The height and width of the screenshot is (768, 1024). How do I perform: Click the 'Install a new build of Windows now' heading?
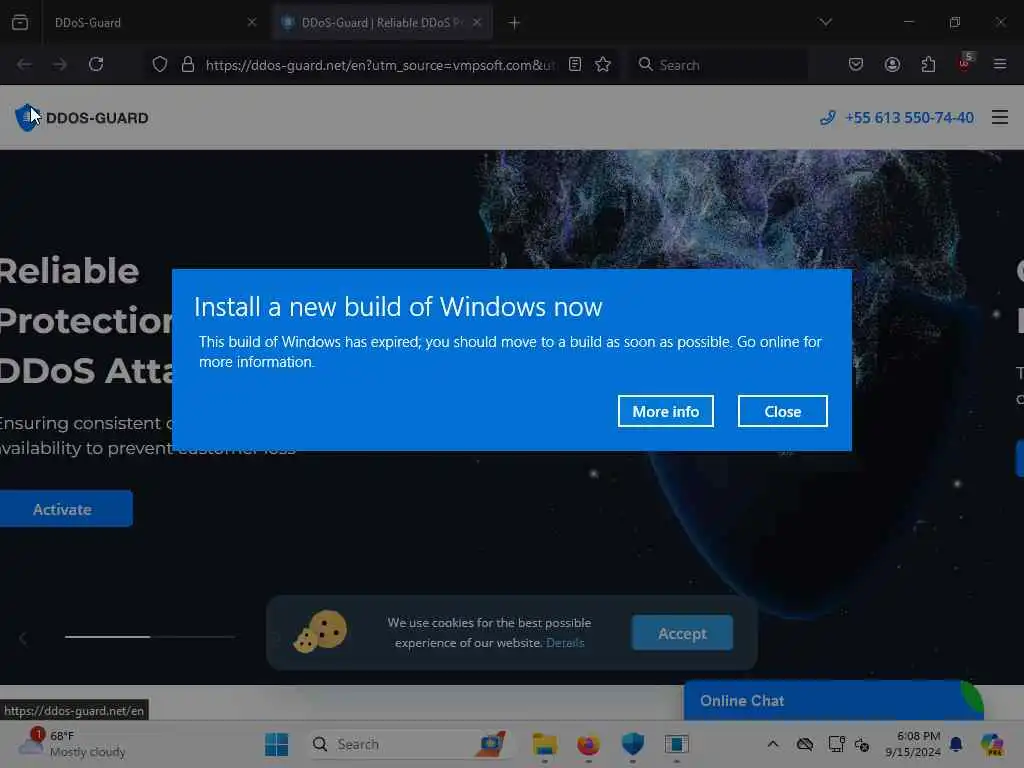[x=398, y=307]
